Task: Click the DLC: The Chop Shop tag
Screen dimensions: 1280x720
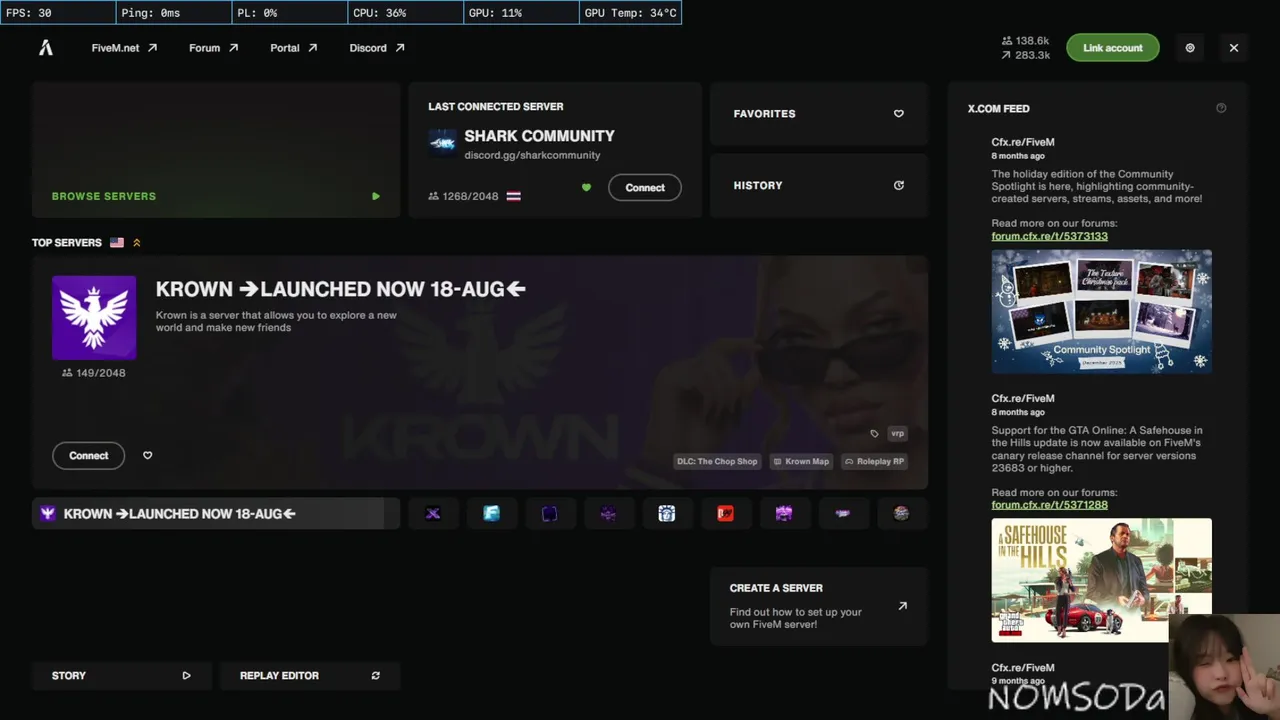Action: tap(717, 462)
